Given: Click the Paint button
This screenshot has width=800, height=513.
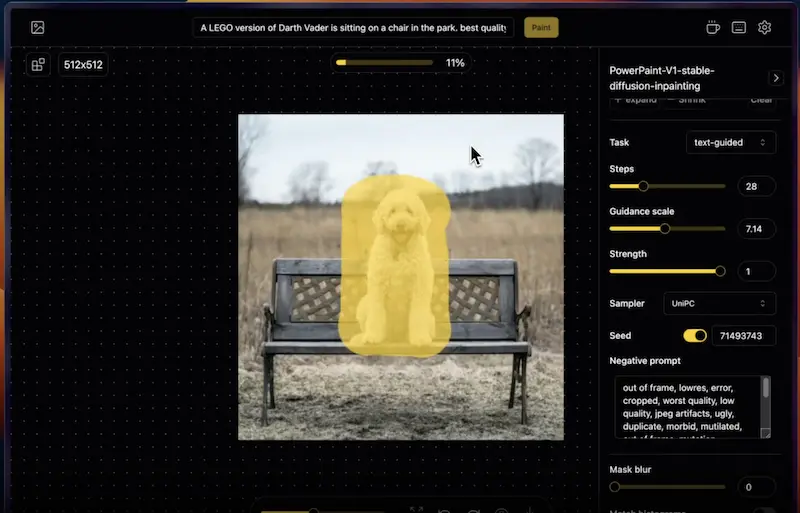Looking at the screenshot, I should pyautogui.click(x=541, y=28).
